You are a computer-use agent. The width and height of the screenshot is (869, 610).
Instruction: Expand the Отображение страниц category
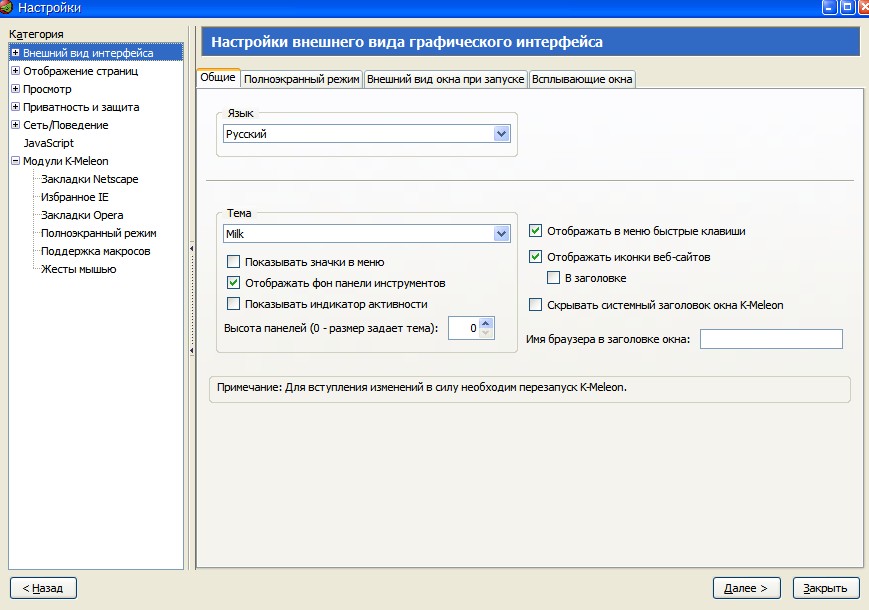(15, 71)
